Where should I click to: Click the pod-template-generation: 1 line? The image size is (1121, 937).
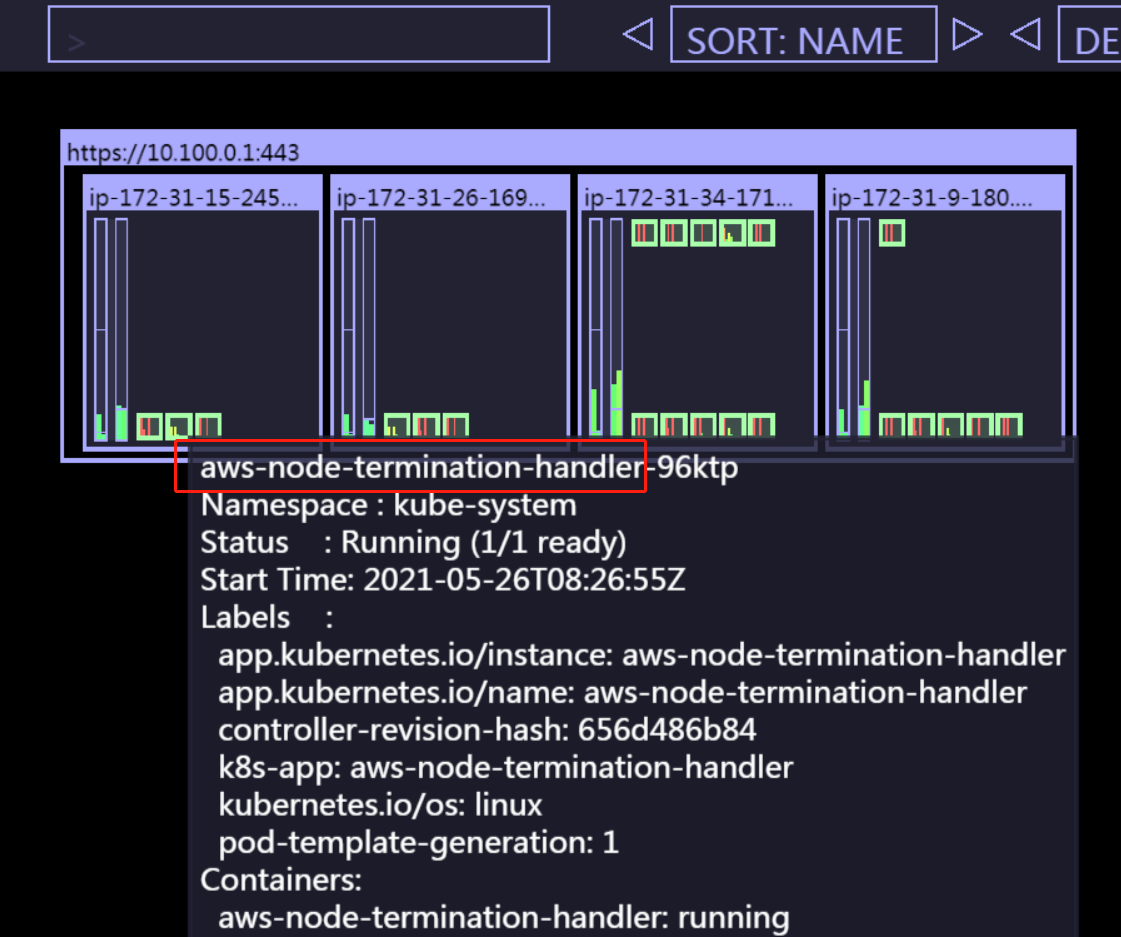pyautogui.click(x=418, y=843)
